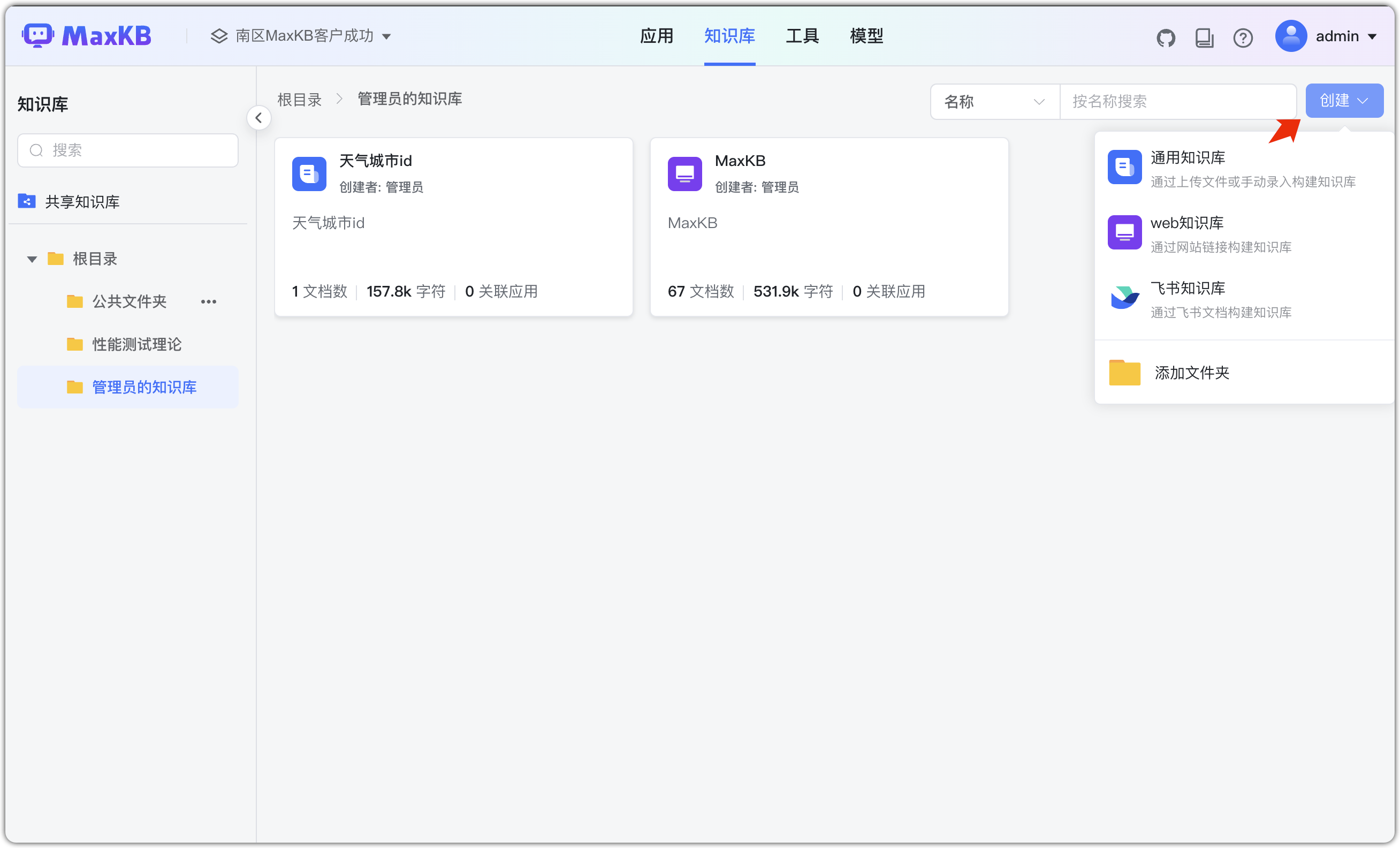Click the 管理员的知识库 breadcrumb
The width and height of the screenshot is (1400, 848).
pos(409,100)
